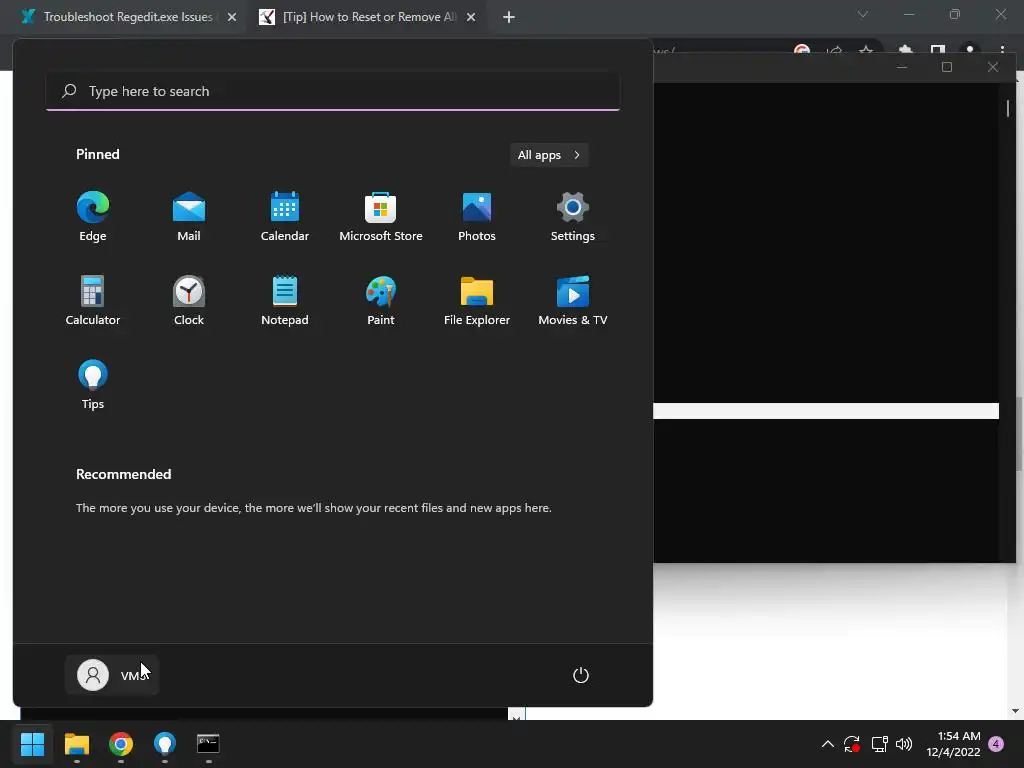Open network status in system tray
The image size is (1024, 768).
(x=879, y=744)
